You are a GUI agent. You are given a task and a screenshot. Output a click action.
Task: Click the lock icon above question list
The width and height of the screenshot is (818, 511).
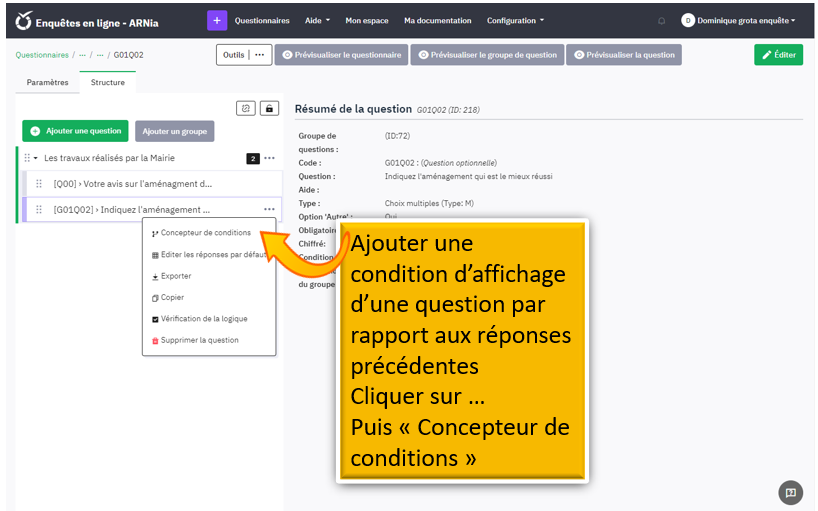(x=269, y=108)
